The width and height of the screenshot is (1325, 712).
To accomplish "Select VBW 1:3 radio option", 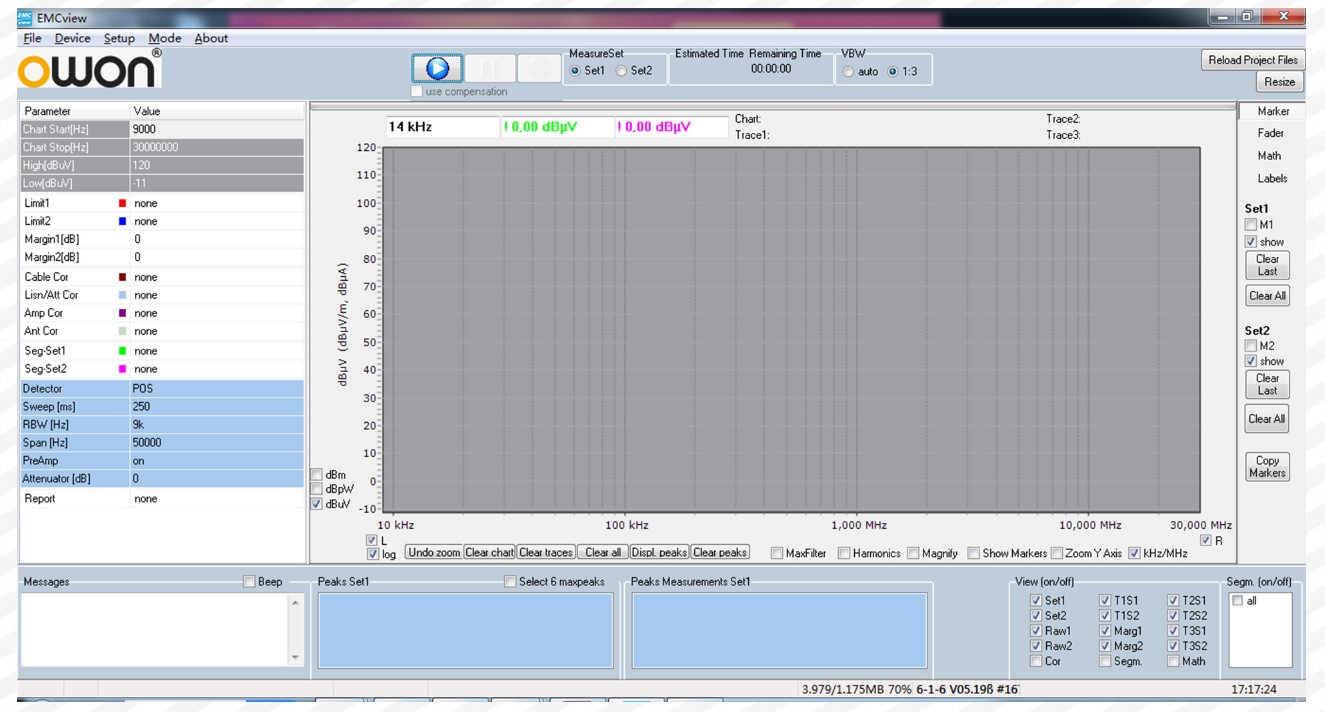I will [893, 72].
